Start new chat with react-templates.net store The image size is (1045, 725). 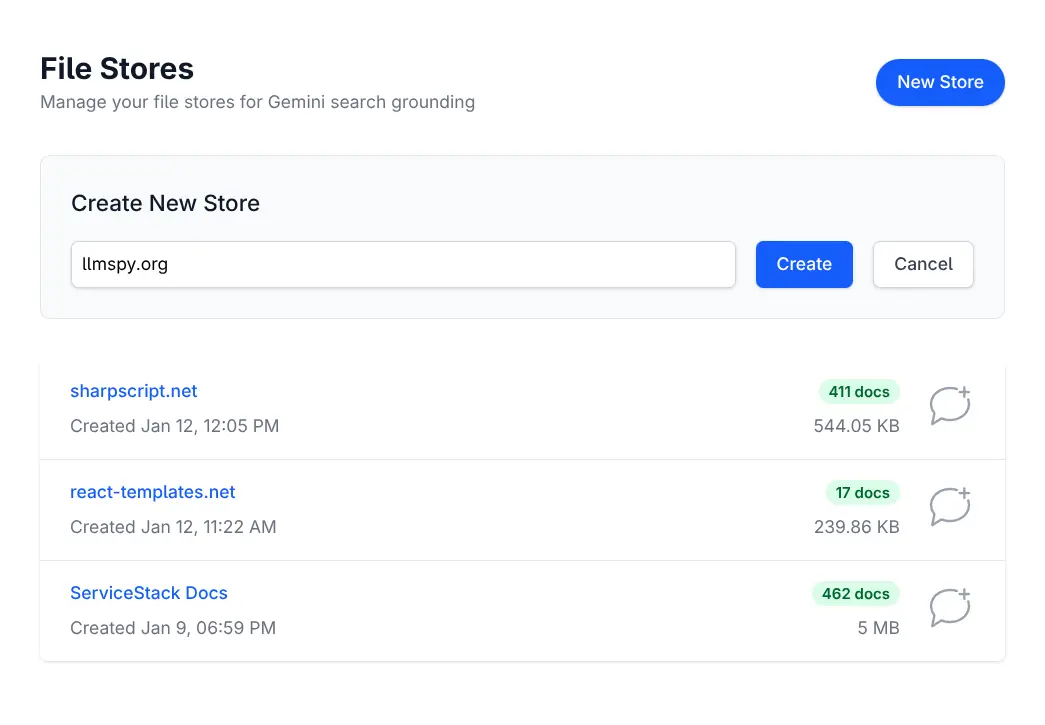[x=950, y=507]
